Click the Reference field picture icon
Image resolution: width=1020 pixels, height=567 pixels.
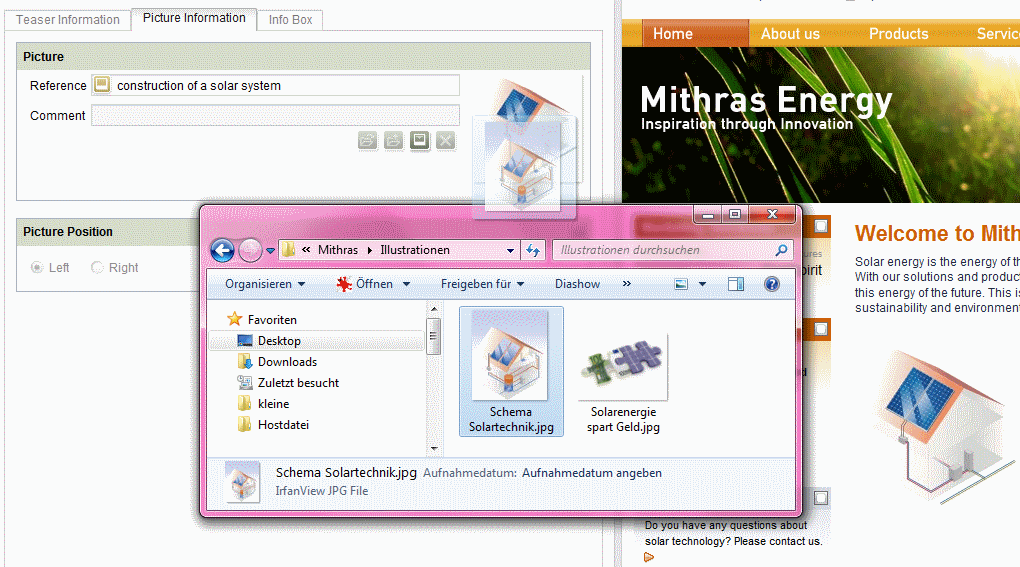tap(101, 85)
